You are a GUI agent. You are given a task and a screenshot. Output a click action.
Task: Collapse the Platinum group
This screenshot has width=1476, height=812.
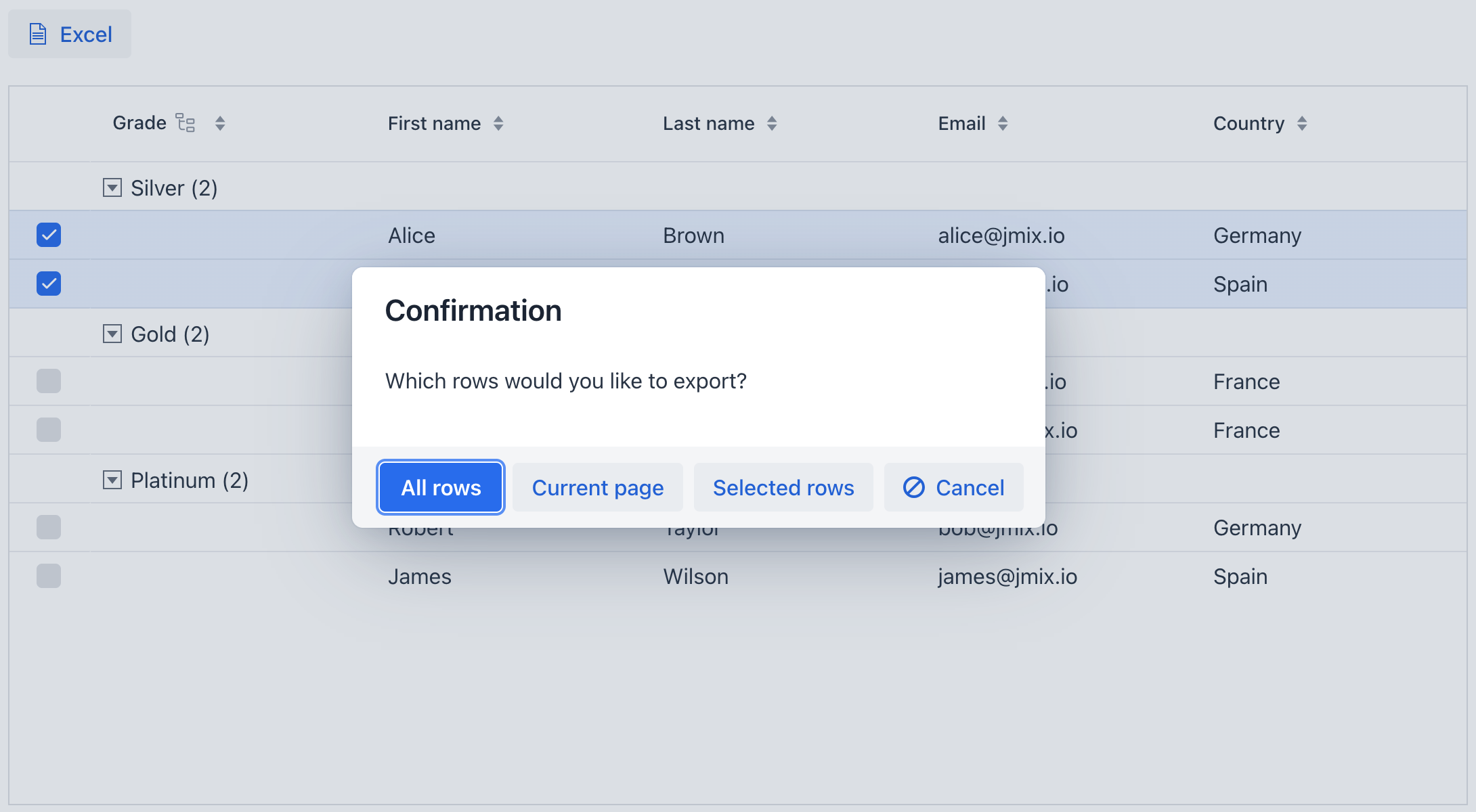[112, 480]
